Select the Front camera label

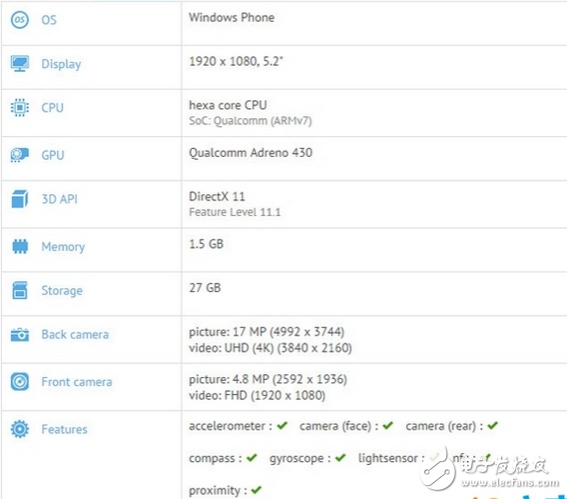pyautogui.click(x=77, y=382)
